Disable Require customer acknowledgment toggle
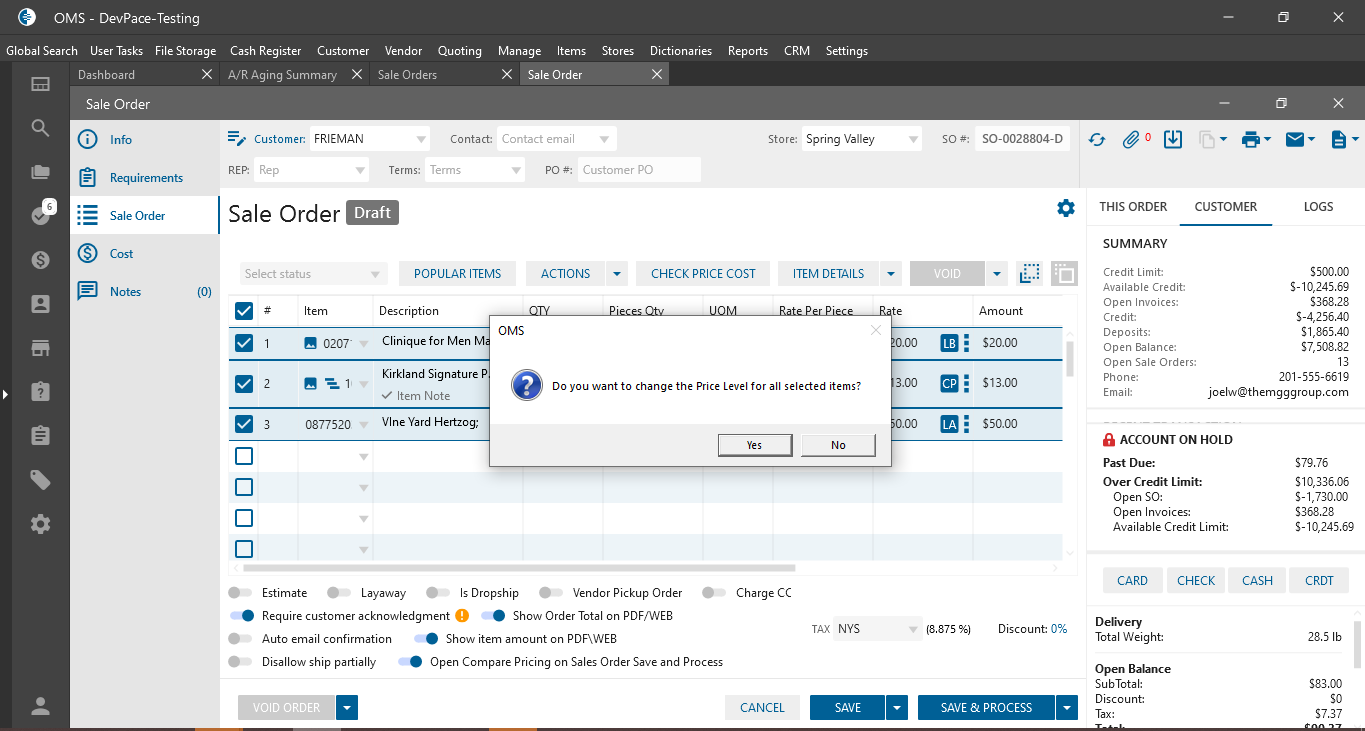This screenshot has width=1365, height=731. 241,616
